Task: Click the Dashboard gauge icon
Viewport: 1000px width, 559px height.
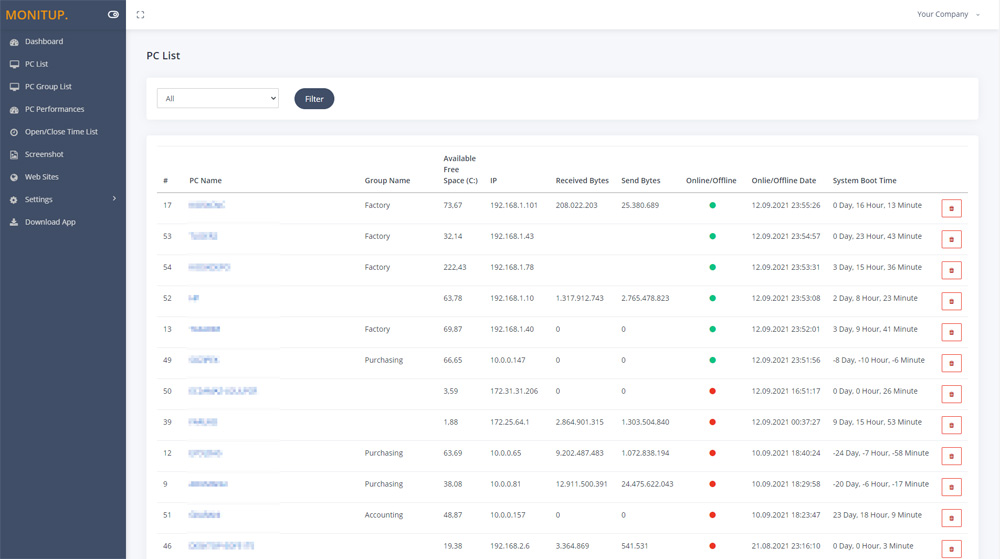Action: point(14,42)
